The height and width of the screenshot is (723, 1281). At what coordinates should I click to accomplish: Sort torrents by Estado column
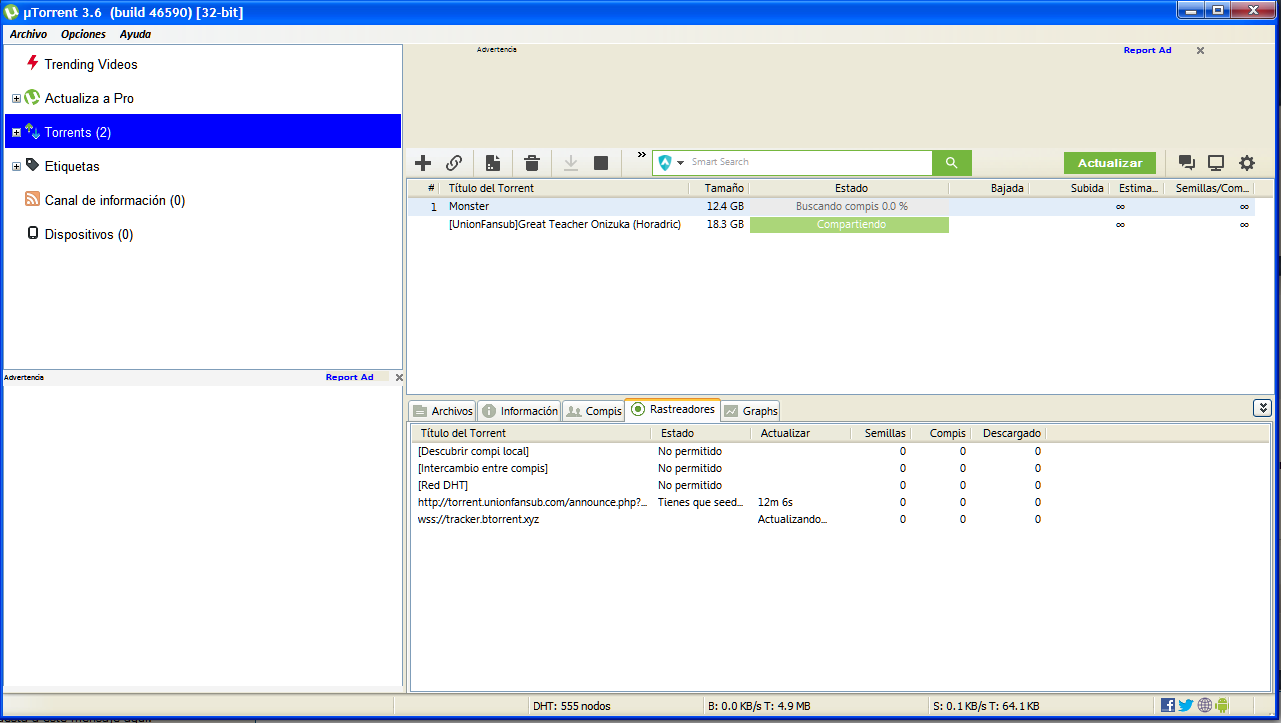pos(849,188)
